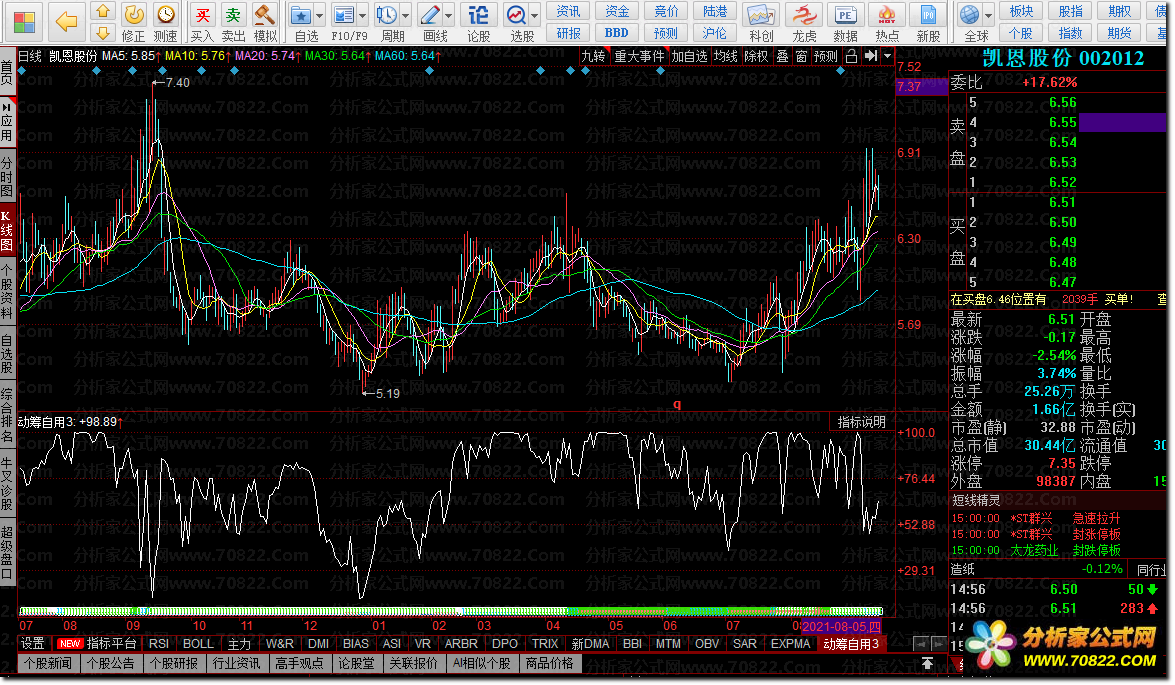Click the red 买入 buy icon
The height and width of the screenshot is (685, 1175).
[x=202, y=14]
